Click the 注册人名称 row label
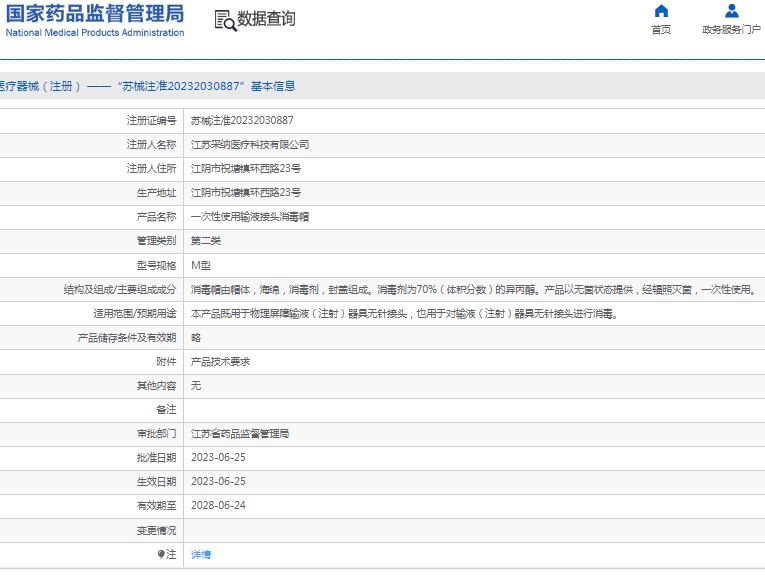Image resolution: width=765 pixels, height=576 pixels. click(151, 145)
